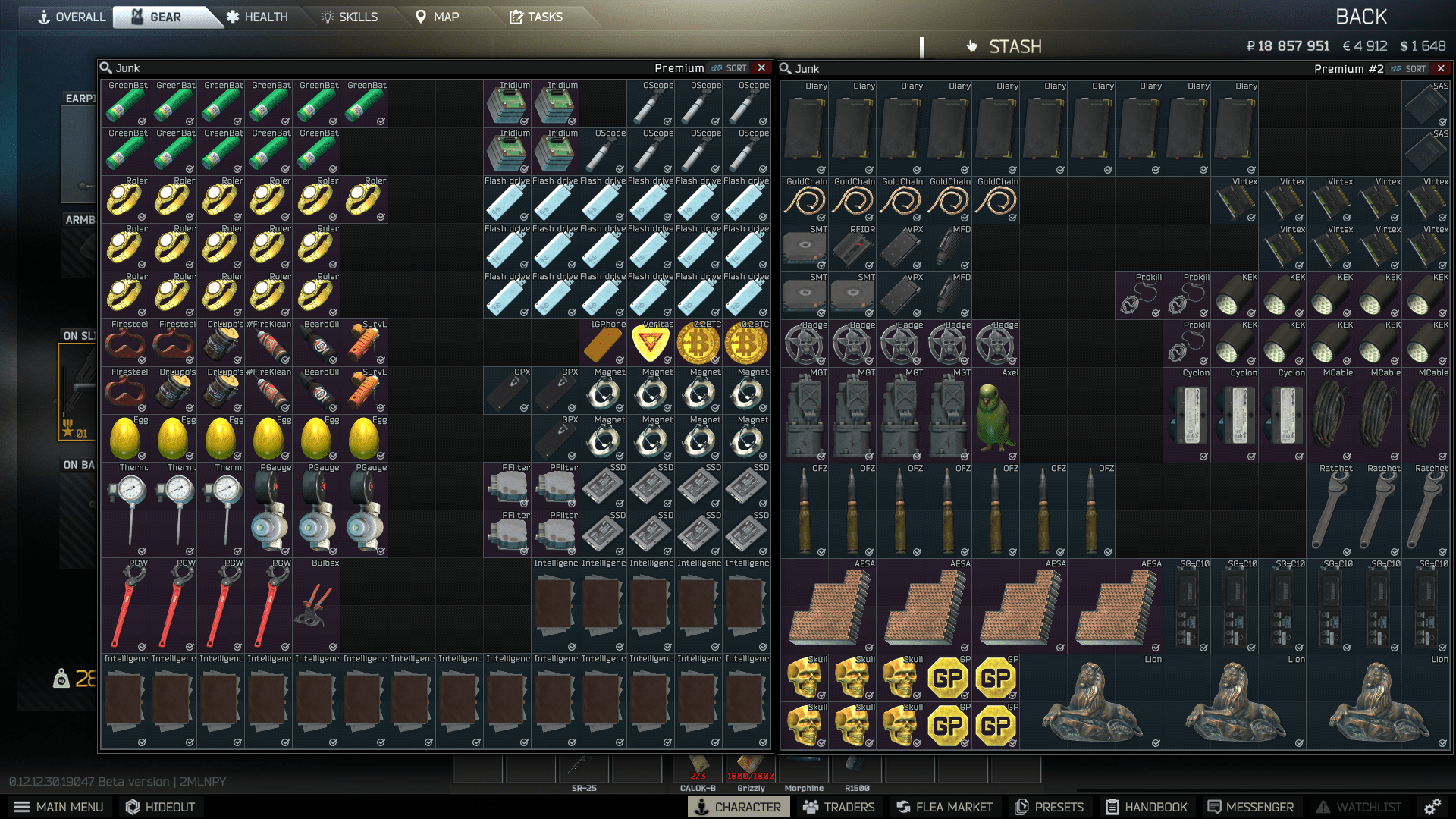The image size is (1456, 819).
Task: Click the BACK button
Action: [1361, 17]
